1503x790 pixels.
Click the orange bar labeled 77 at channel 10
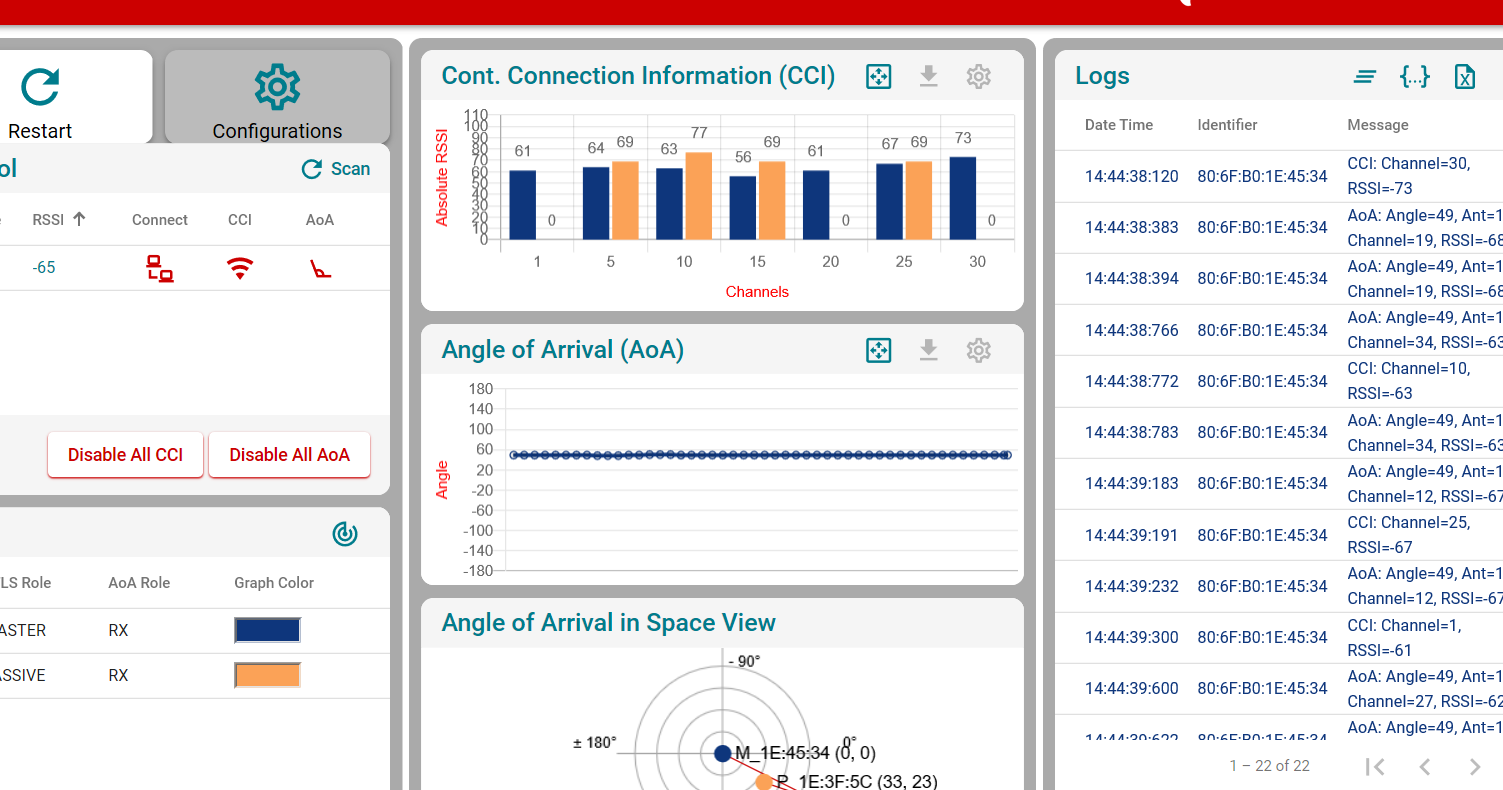tap(699, 196)
